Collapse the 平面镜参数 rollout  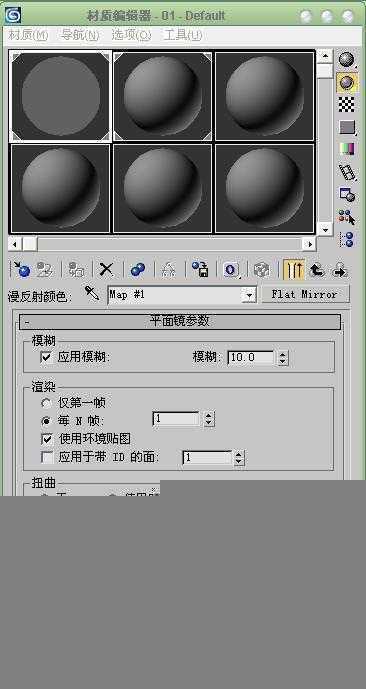180,322
